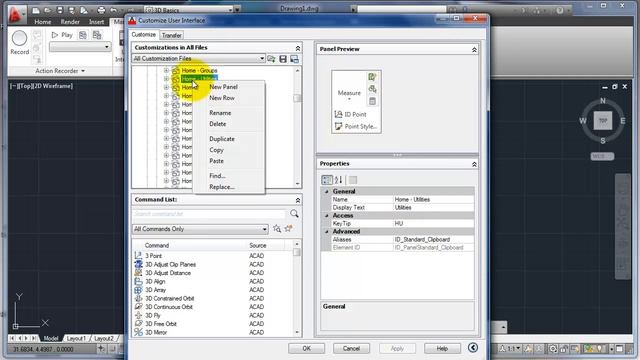This screenshot has width=640, height=360.
Task: Collapse the Panel Preview pane
Action: 474,49
